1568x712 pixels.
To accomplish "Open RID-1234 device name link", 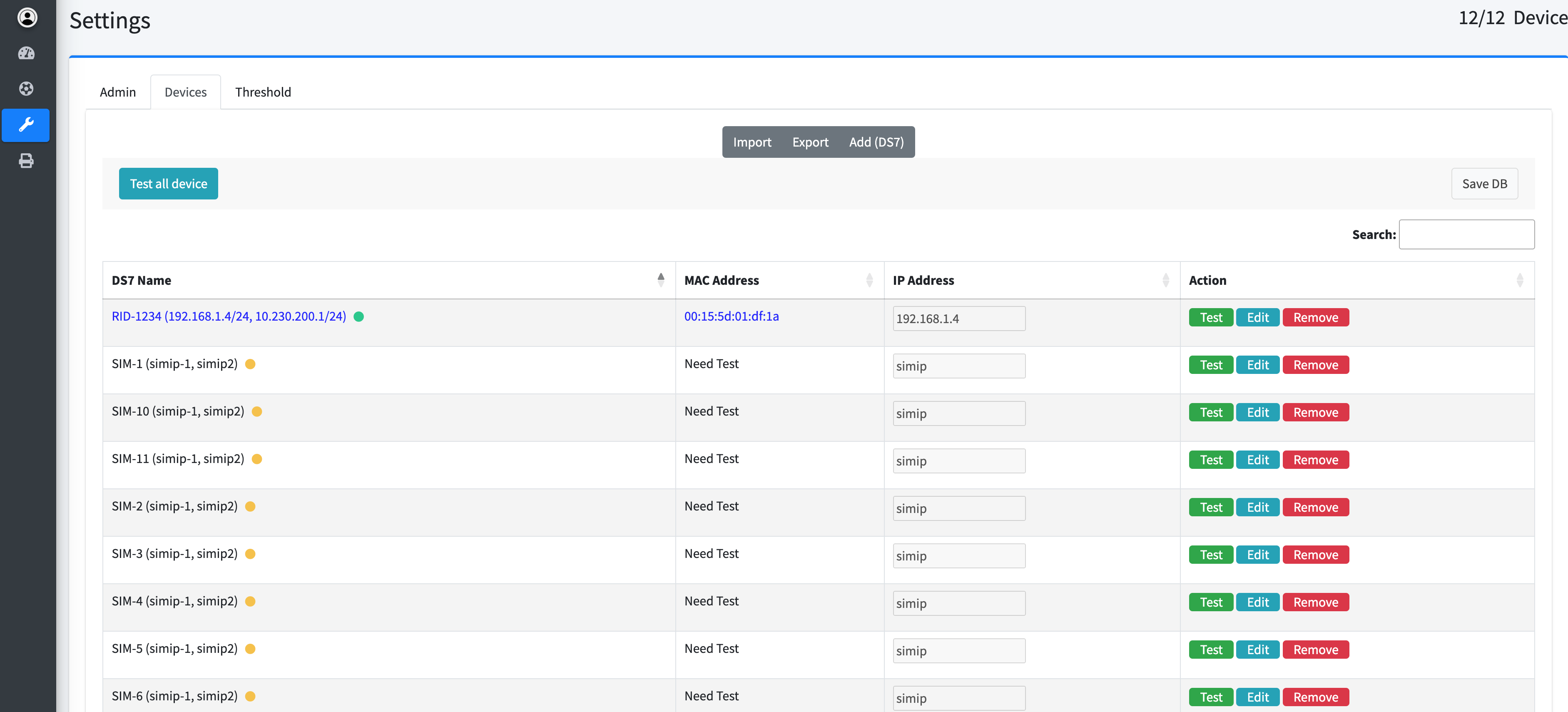I will [x=228, y=316].
